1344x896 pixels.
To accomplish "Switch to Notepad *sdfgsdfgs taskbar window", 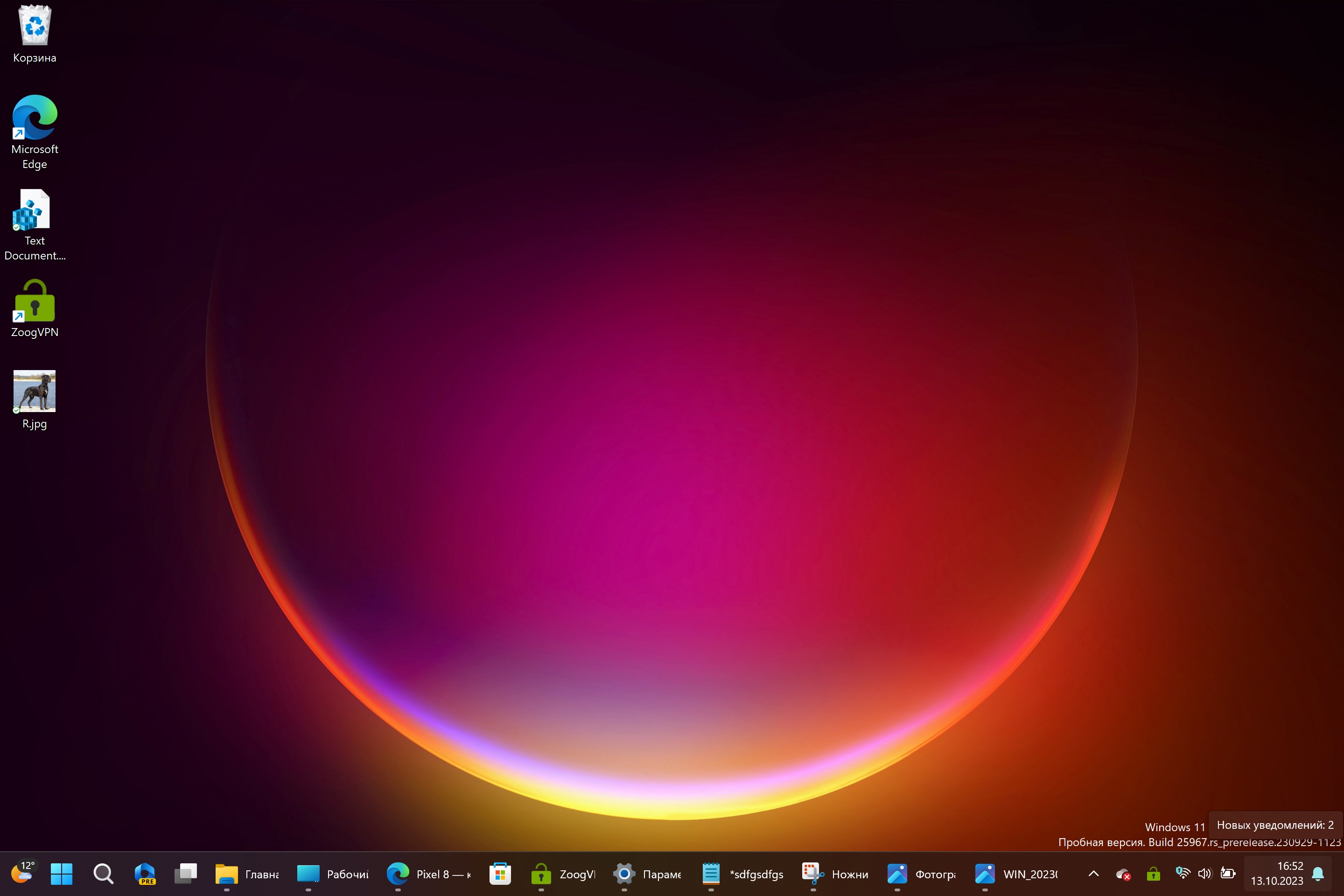I will coord(743,874).
